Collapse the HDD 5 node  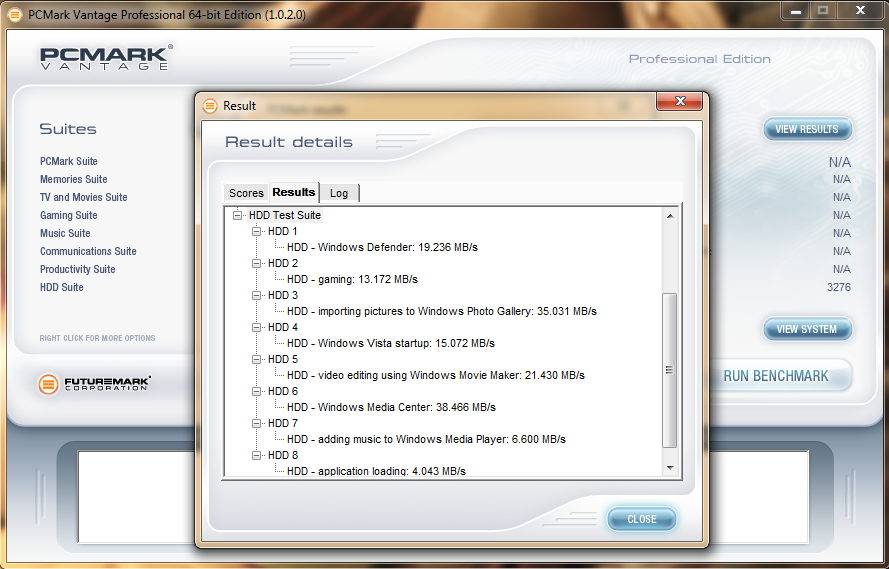point(257,359)
